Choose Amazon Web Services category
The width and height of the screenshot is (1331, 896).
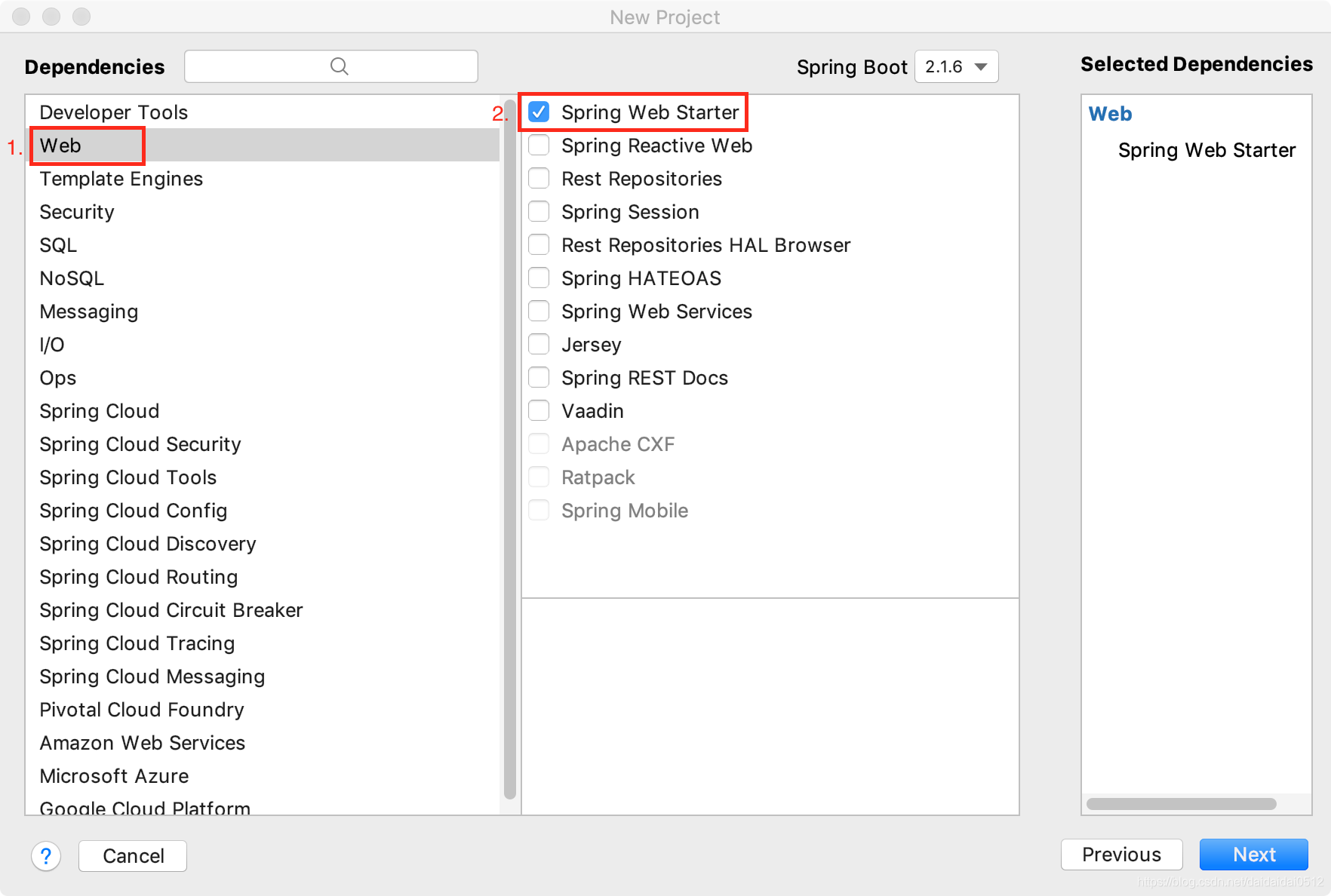click(x=263, y=743)
